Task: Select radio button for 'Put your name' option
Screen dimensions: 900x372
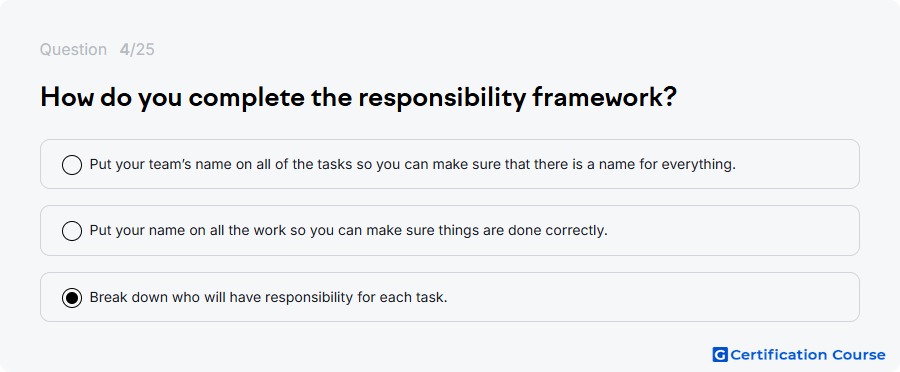Action: tap(72, 231)
